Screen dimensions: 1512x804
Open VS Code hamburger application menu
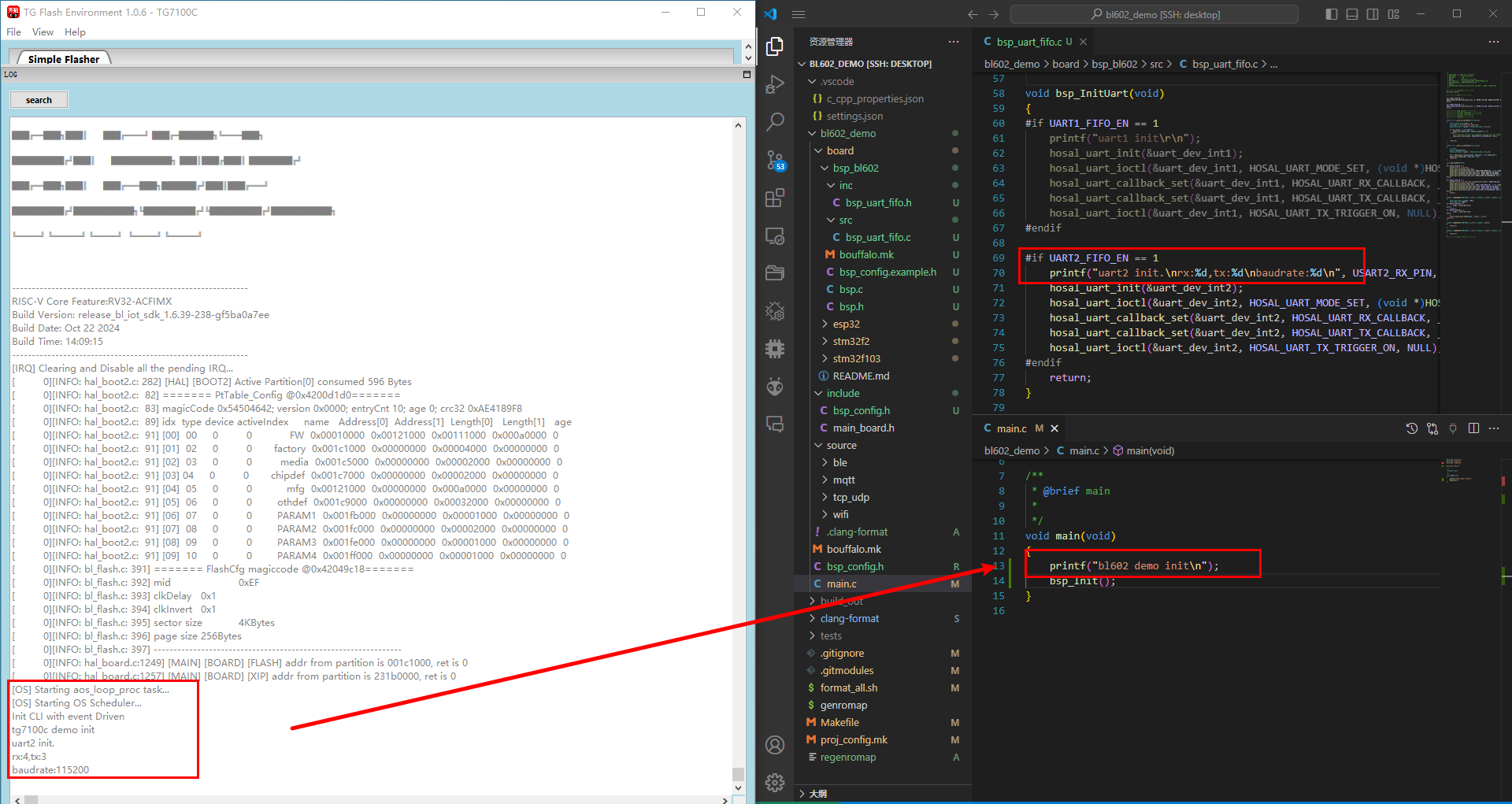tap(799, 14)
